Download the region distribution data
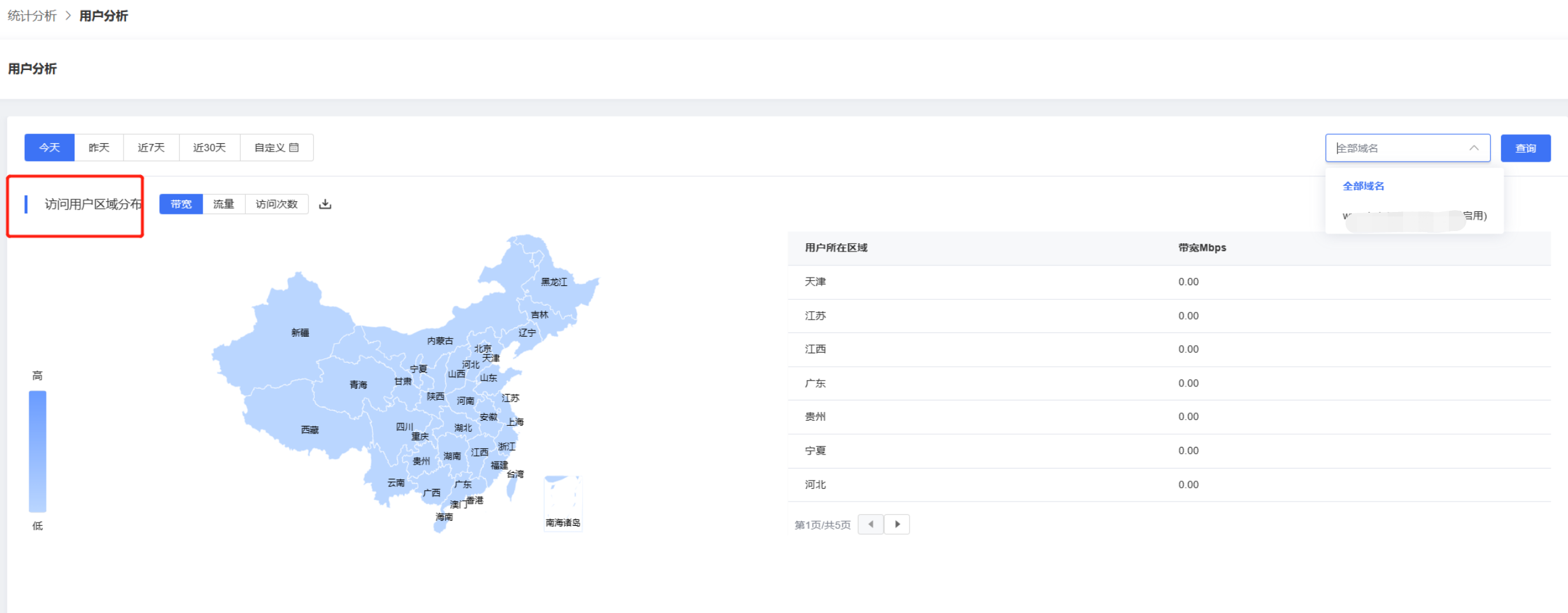Screen dimensions: 1568x613 pyautogui.click(x=325, y=204)
